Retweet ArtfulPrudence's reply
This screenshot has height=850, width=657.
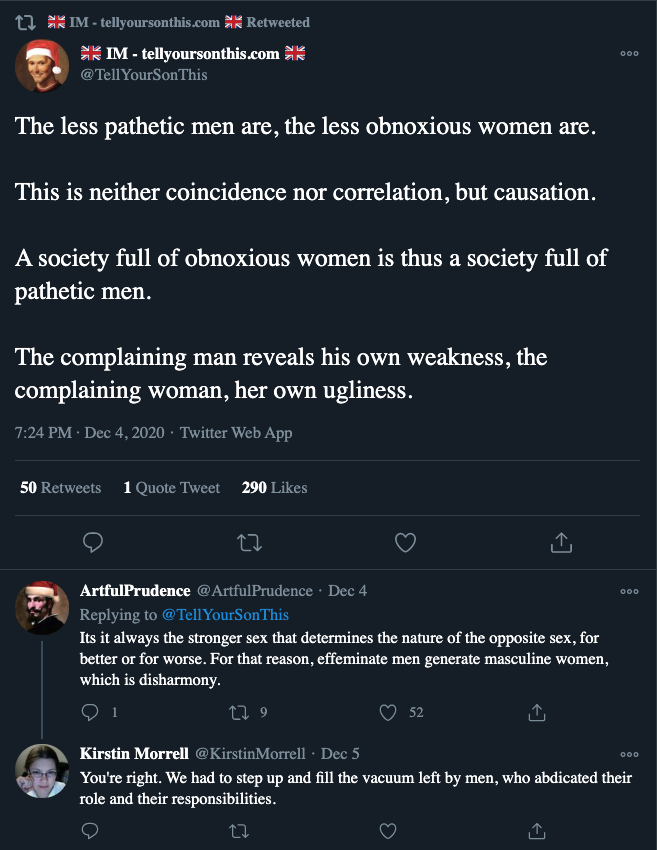[239, 712]
